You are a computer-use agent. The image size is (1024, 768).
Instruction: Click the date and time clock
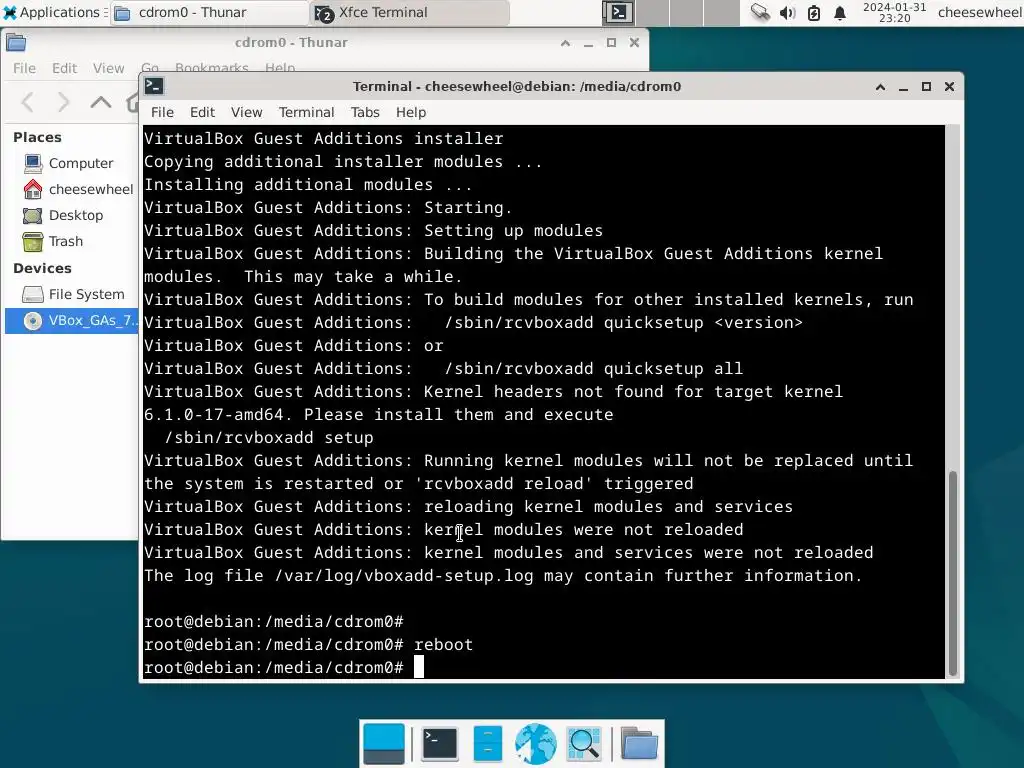[894, 12]
